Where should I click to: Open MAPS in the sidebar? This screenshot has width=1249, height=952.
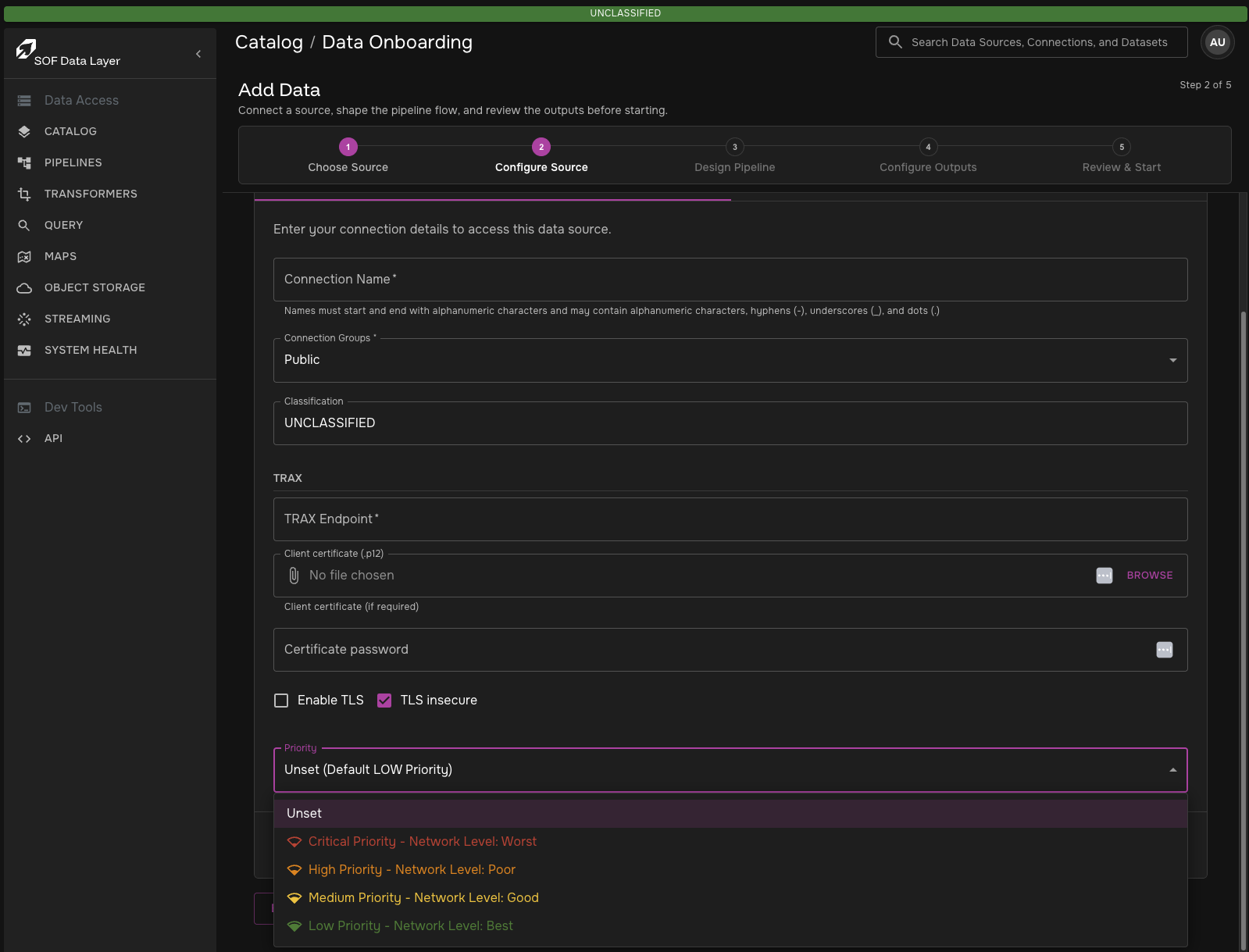pyautogui.click(x=110, y=256)
